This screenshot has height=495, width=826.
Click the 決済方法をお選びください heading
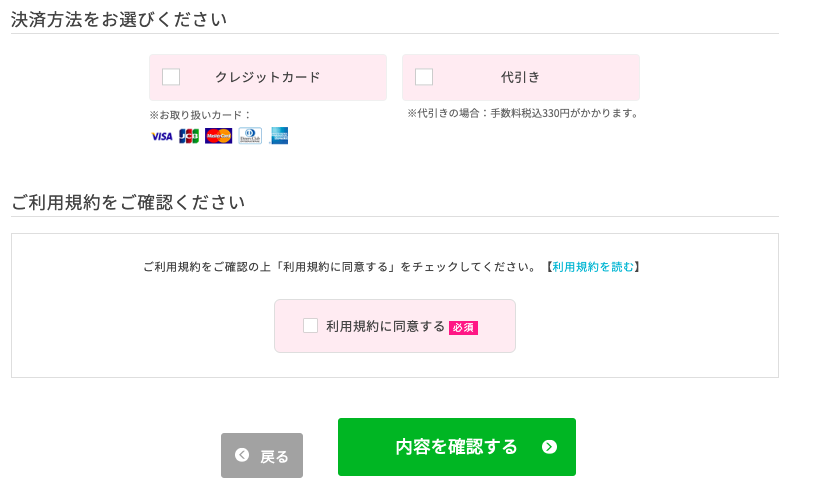119,19
